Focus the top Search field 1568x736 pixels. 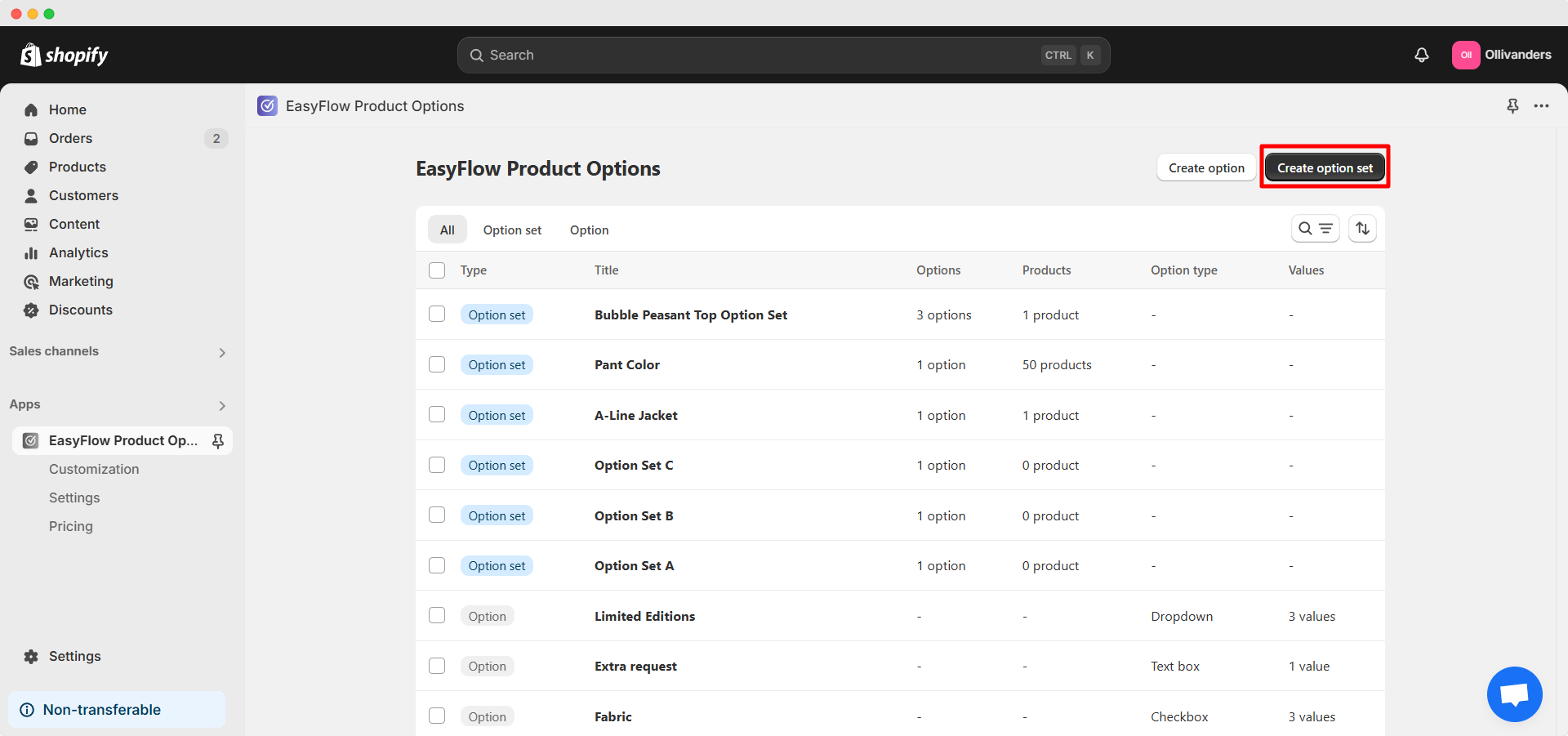783,55
